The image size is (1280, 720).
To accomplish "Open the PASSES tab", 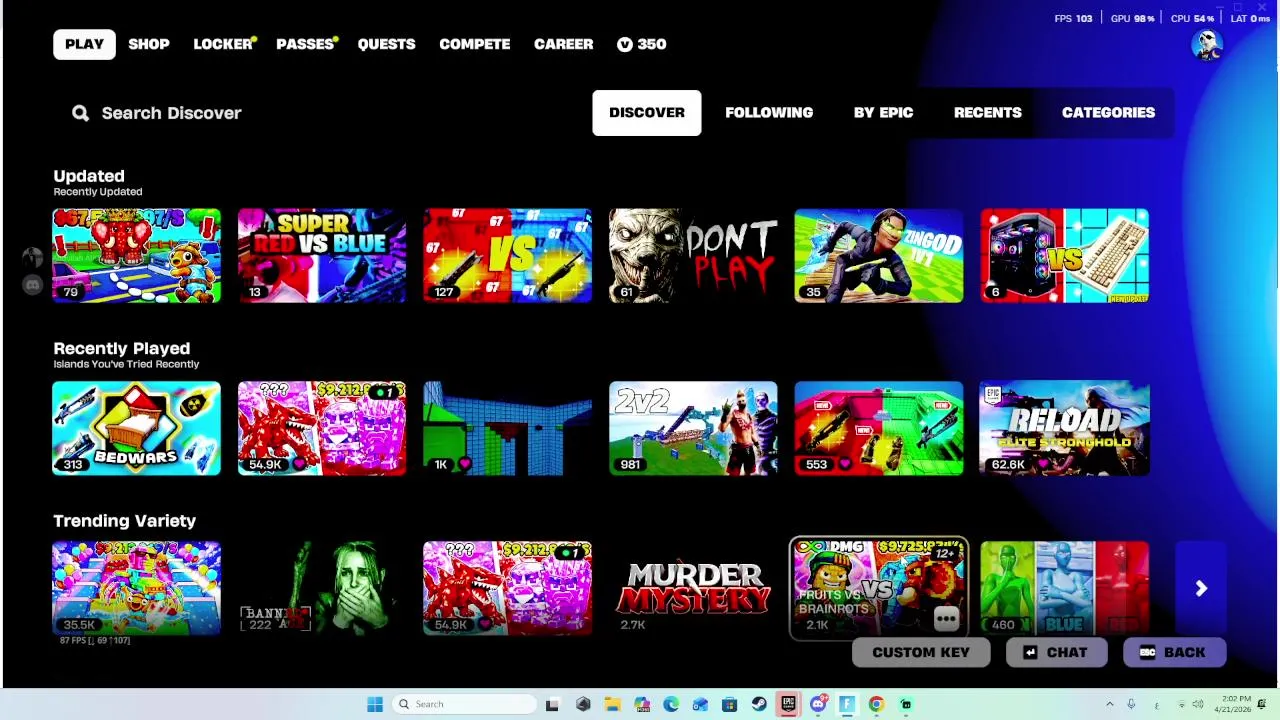I will [x=305, y=44].
